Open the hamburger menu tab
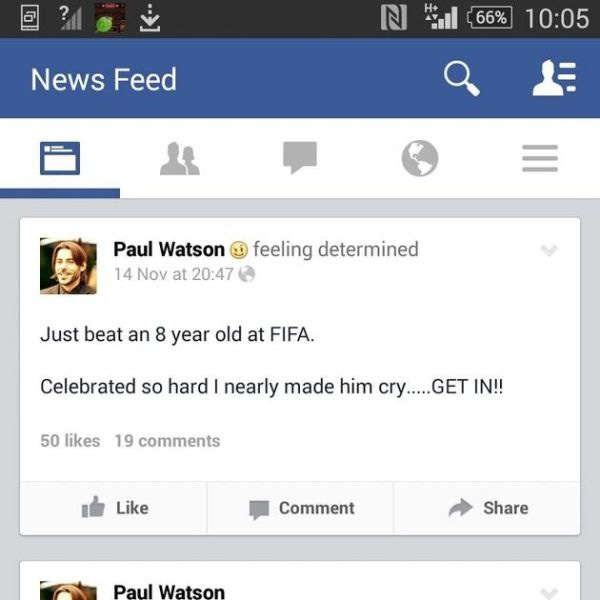This screenshot has width=600, height=600. click(540, 158)
